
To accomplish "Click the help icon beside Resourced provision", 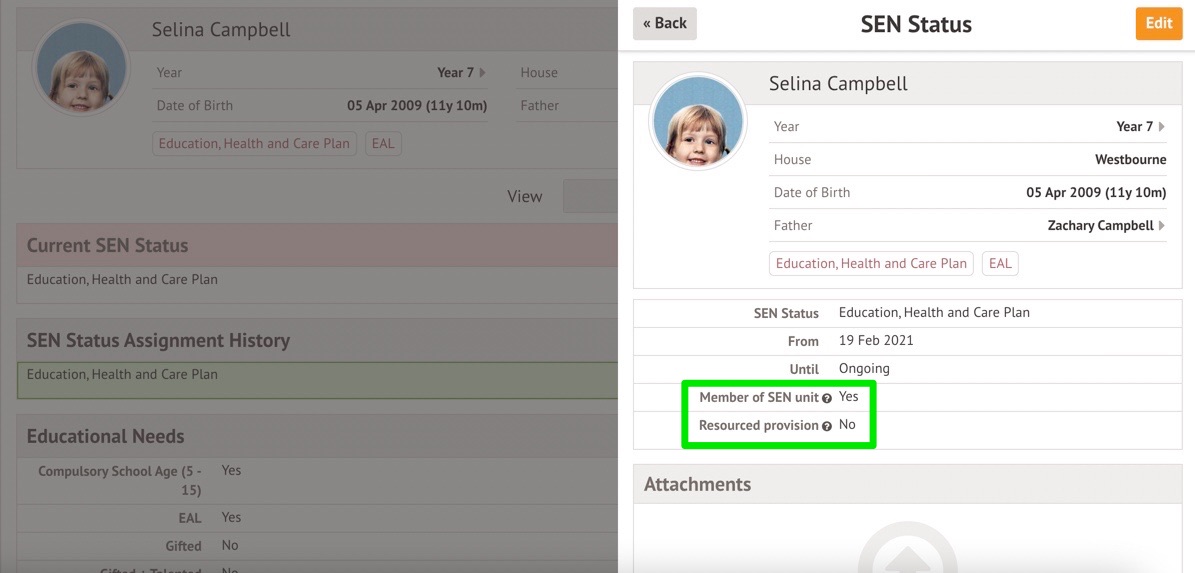I will coord(827,426).
